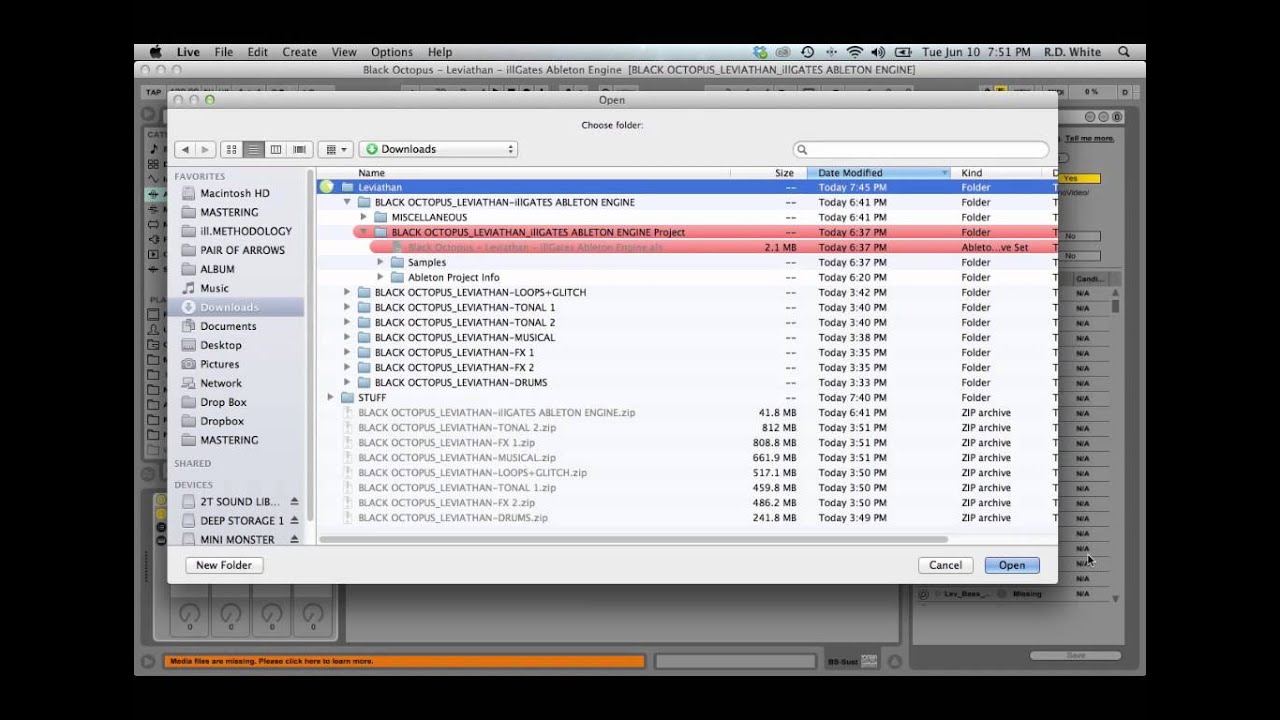Open the Edit menu
The height and width of the screenshot is (720, 1280).
tap(257, 52)
